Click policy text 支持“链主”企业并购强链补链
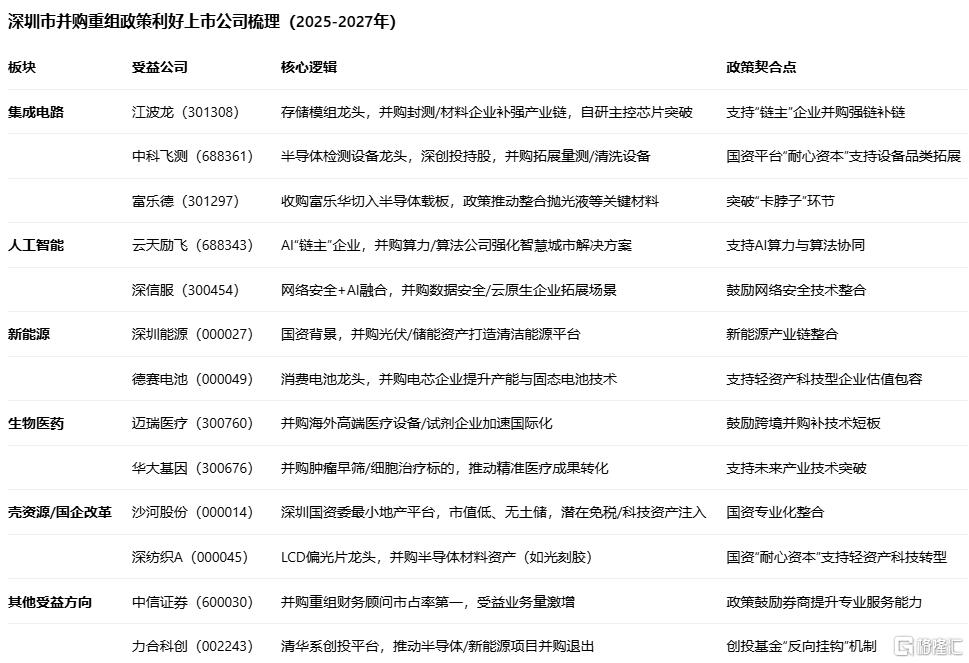This screenshot has width=969, height=663. (x=816, y=112)
